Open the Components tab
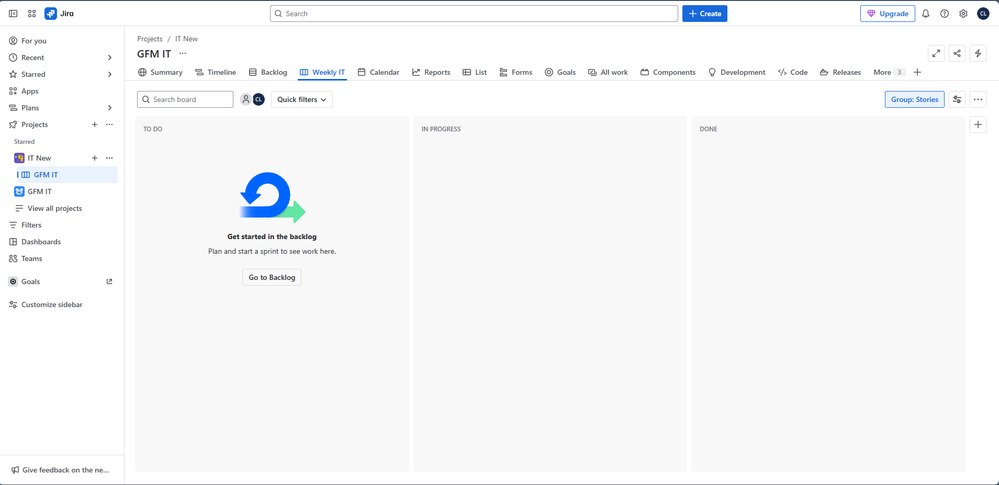 pyautogui.click(x=668, y=73)
